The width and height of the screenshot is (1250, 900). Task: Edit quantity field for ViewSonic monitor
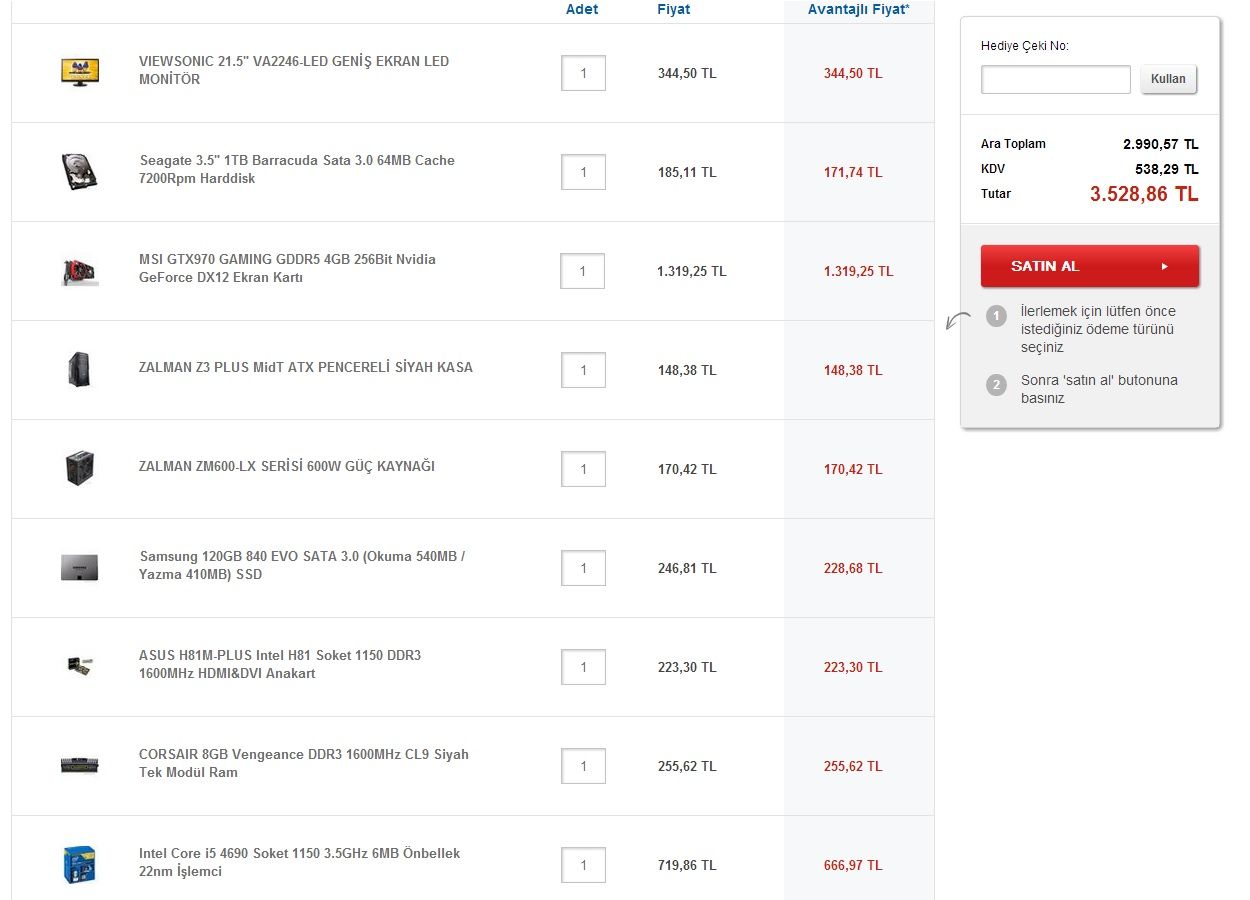tap(583, 73)
